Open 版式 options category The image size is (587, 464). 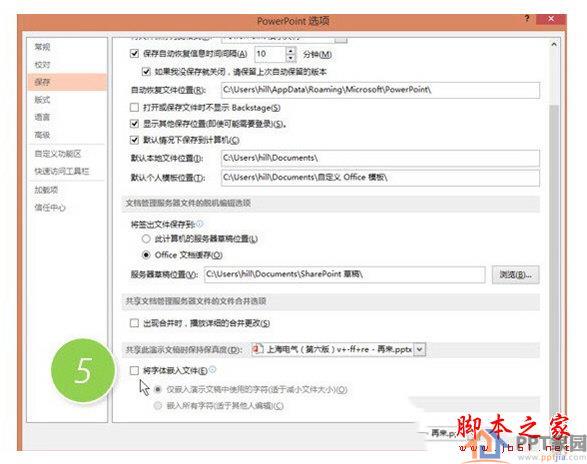42,100
